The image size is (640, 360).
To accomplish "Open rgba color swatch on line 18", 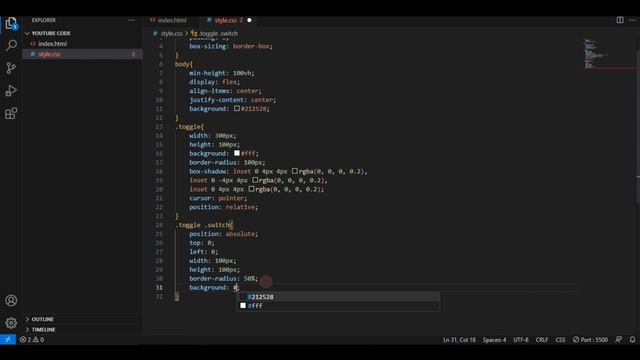I will click(x=295, y=171).
